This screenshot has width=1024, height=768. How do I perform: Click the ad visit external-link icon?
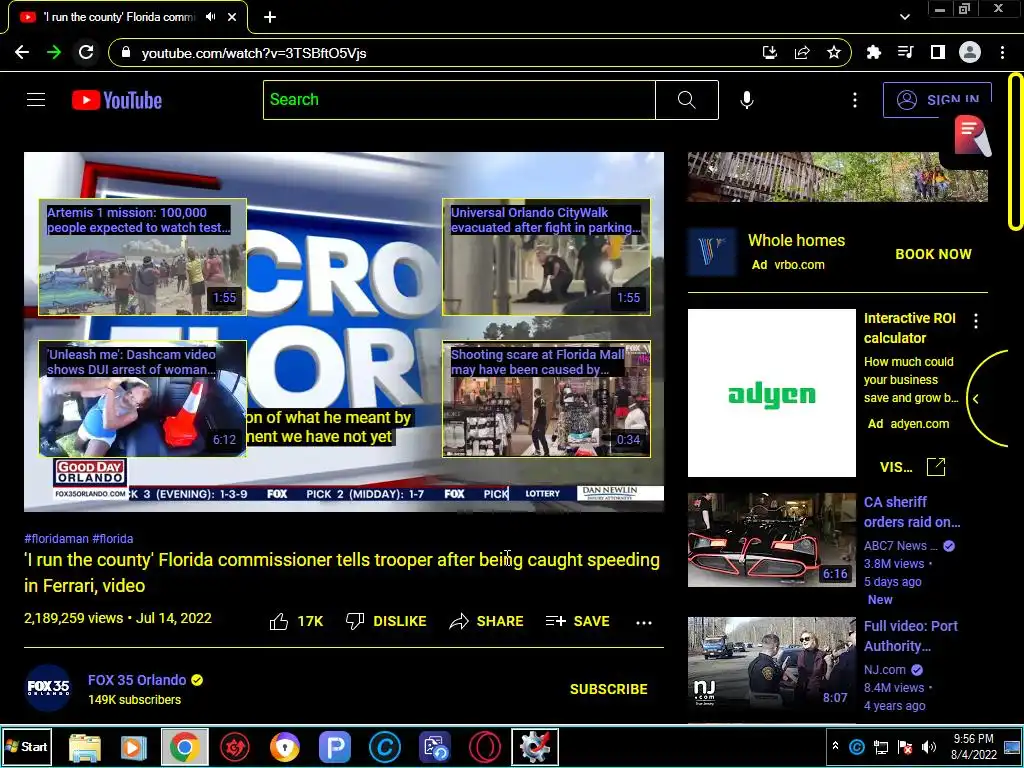[x=936, y=466]
